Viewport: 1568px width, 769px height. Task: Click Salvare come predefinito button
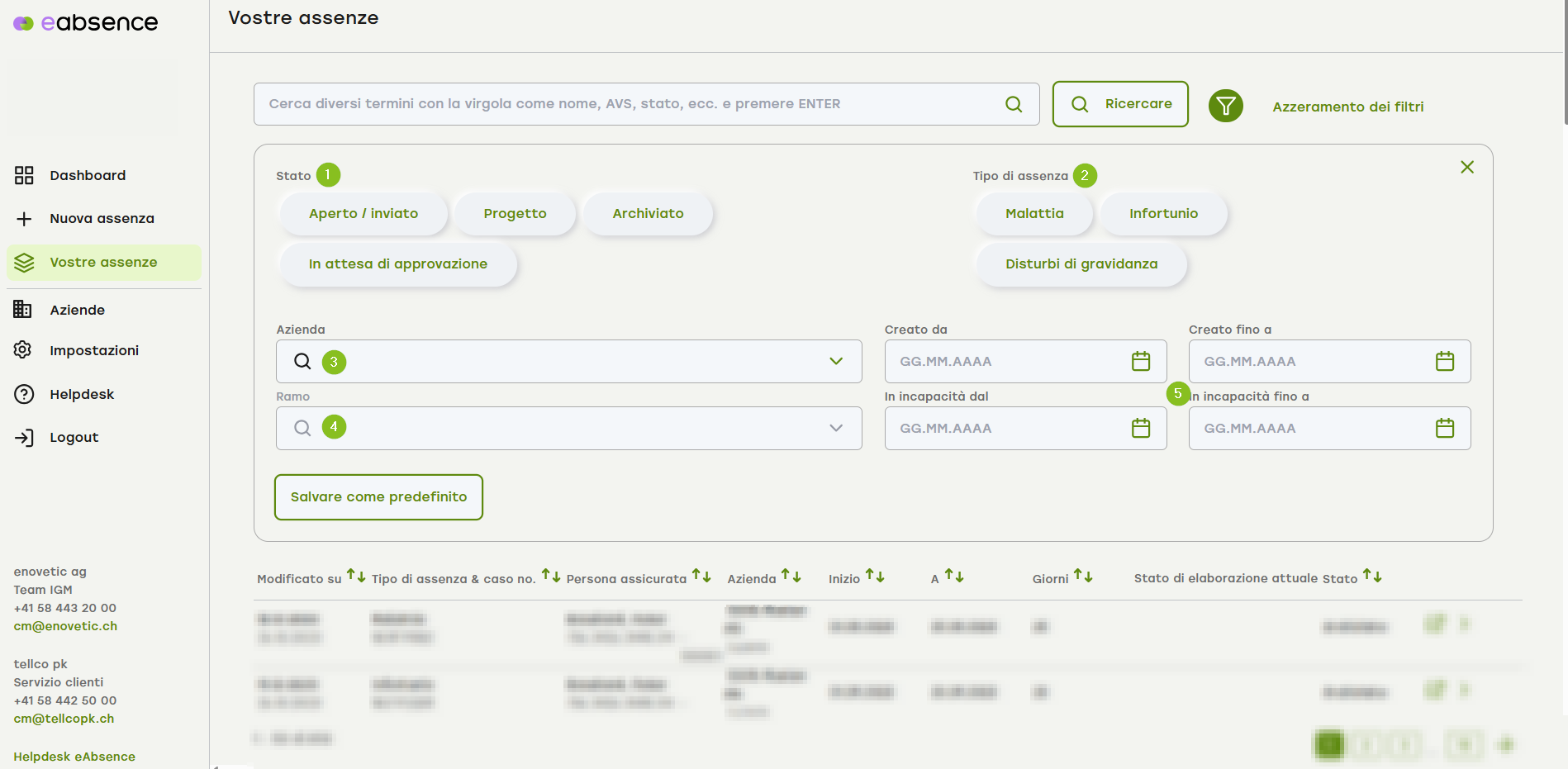point(378,497)
